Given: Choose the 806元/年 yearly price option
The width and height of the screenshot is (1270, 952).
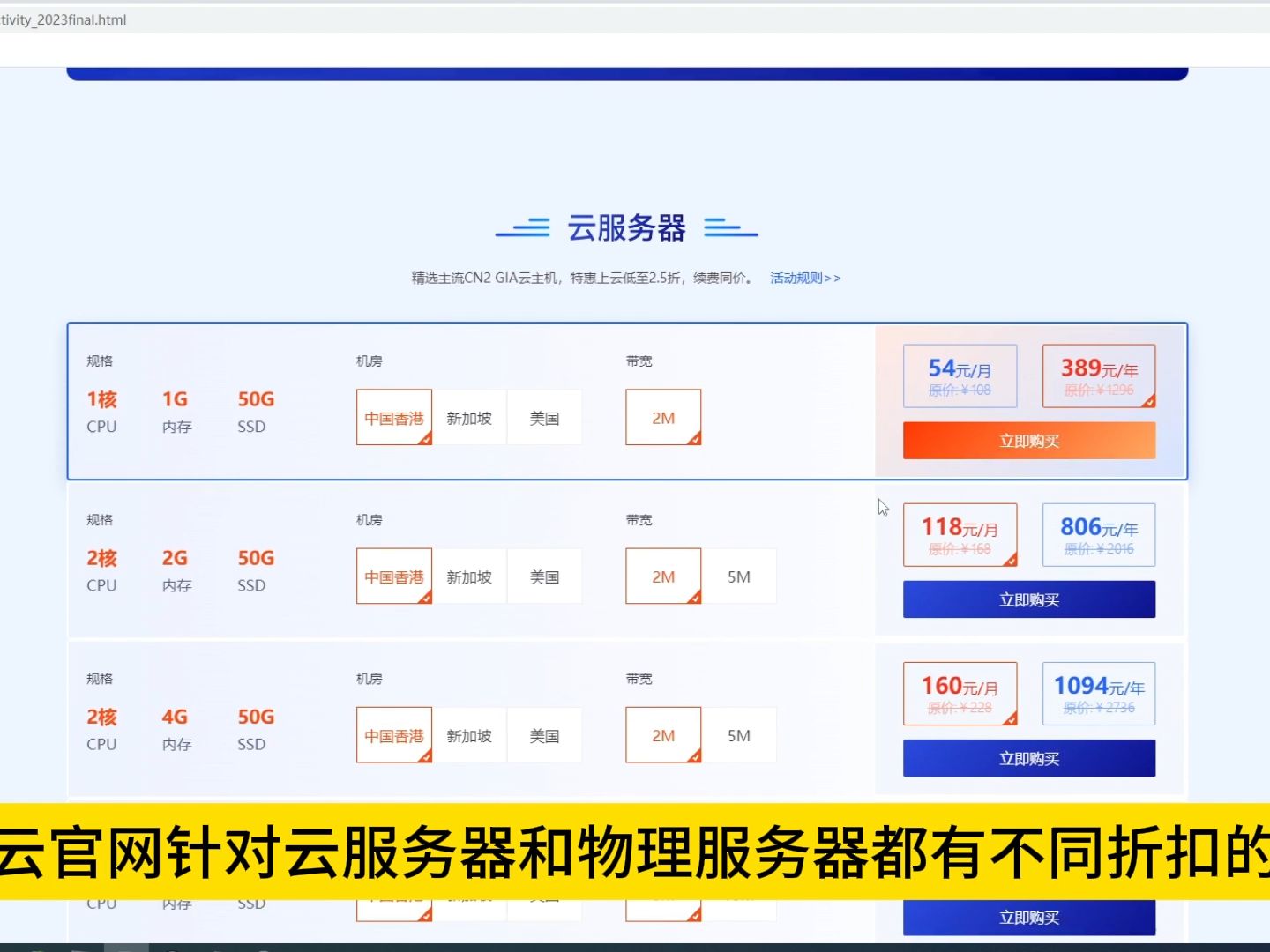Looking at the screenshot, I should (x=1099, y=535).
